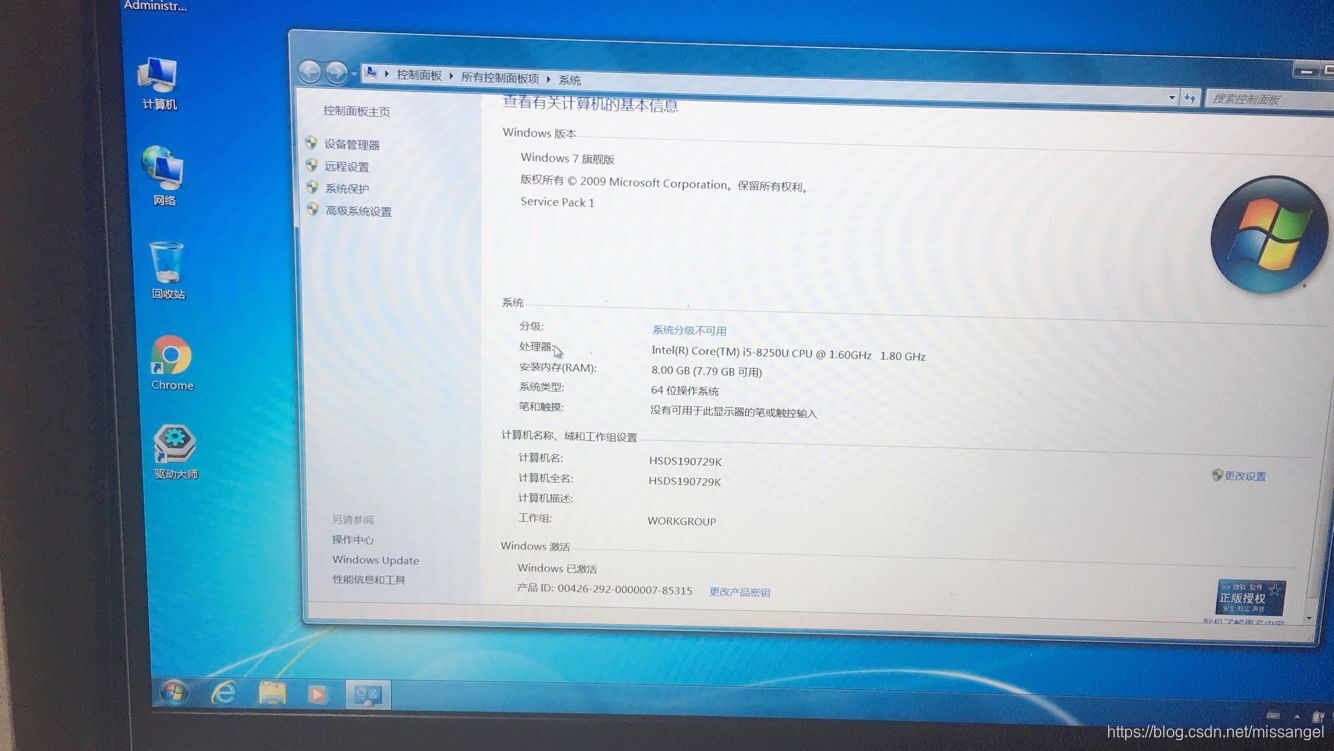Click the 正版授权 genuine software badge

[1251, 598]
